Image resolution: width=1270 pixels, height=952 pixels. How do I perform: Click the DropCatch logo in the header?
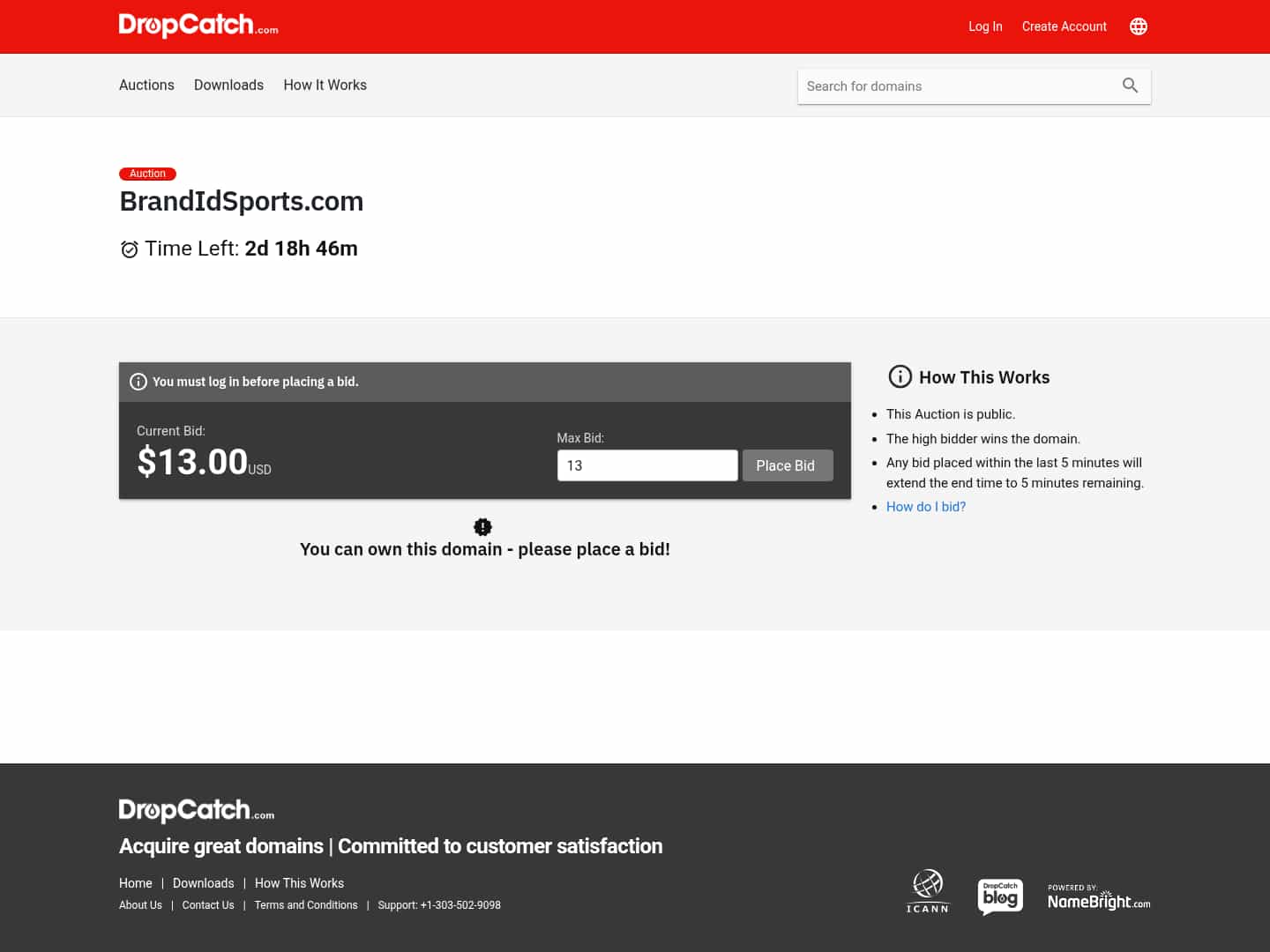coord(198,26)
